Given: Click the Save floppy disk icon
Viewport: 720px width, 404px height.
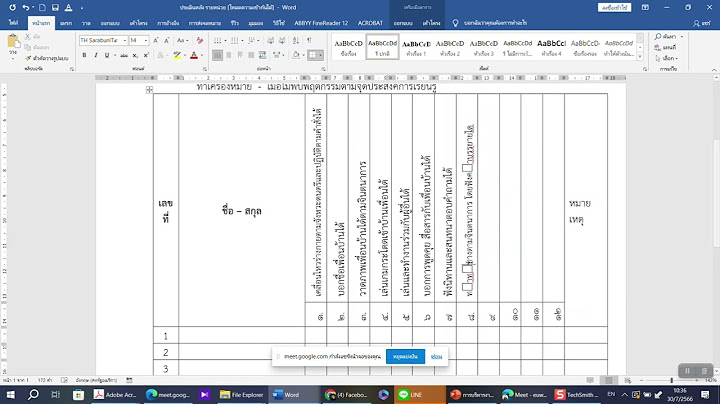Looking at the screenshot, I should [x=55, y=7].
